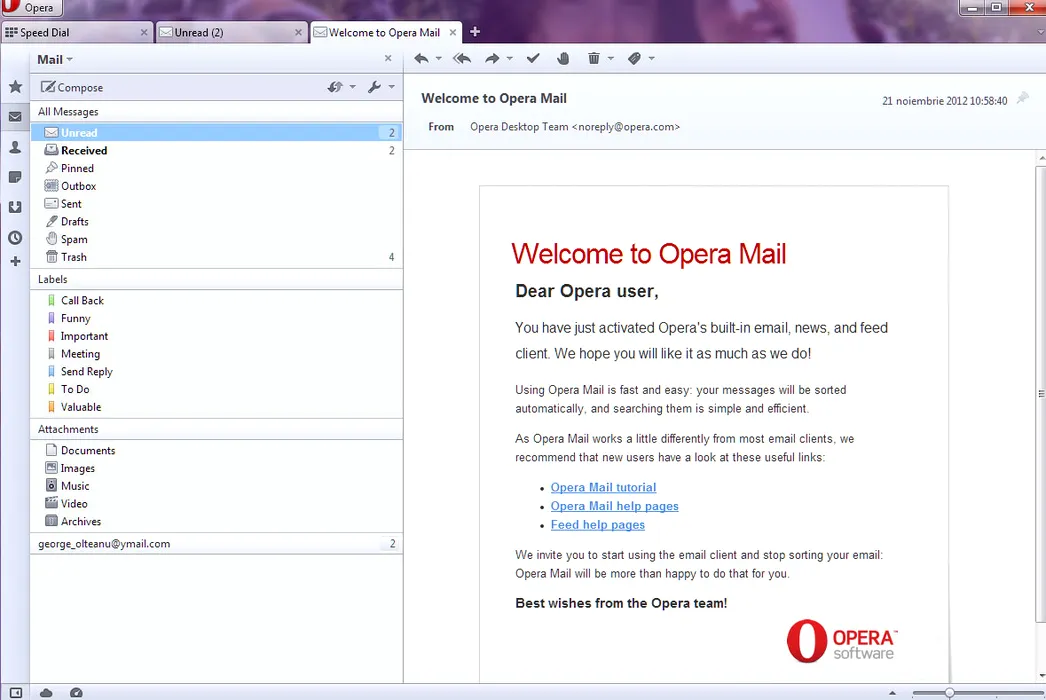Open the Drafts folder
The width and height of the screenshot is (1046, 700).
[x=217, y=222]
